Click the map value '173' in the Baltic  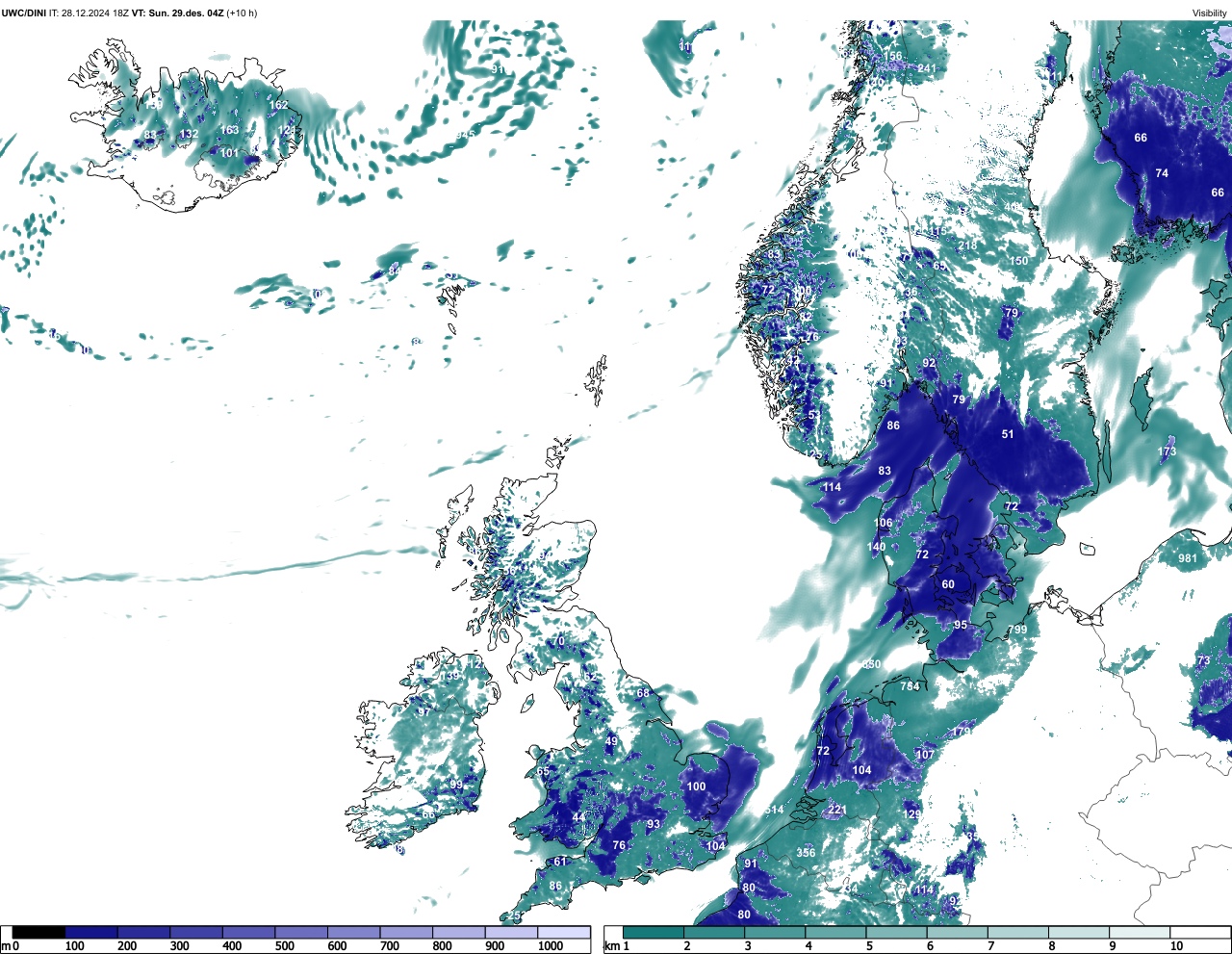tap(1167, 451)
